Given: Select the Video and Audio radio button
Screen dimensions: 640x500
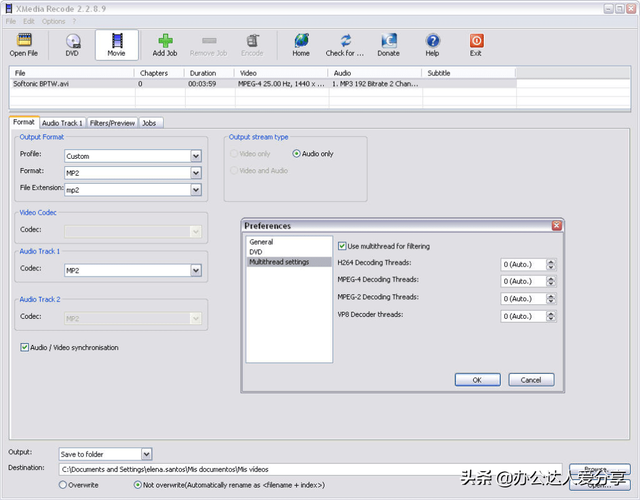Looking at the screenshot, I should (x=234, y=170).
